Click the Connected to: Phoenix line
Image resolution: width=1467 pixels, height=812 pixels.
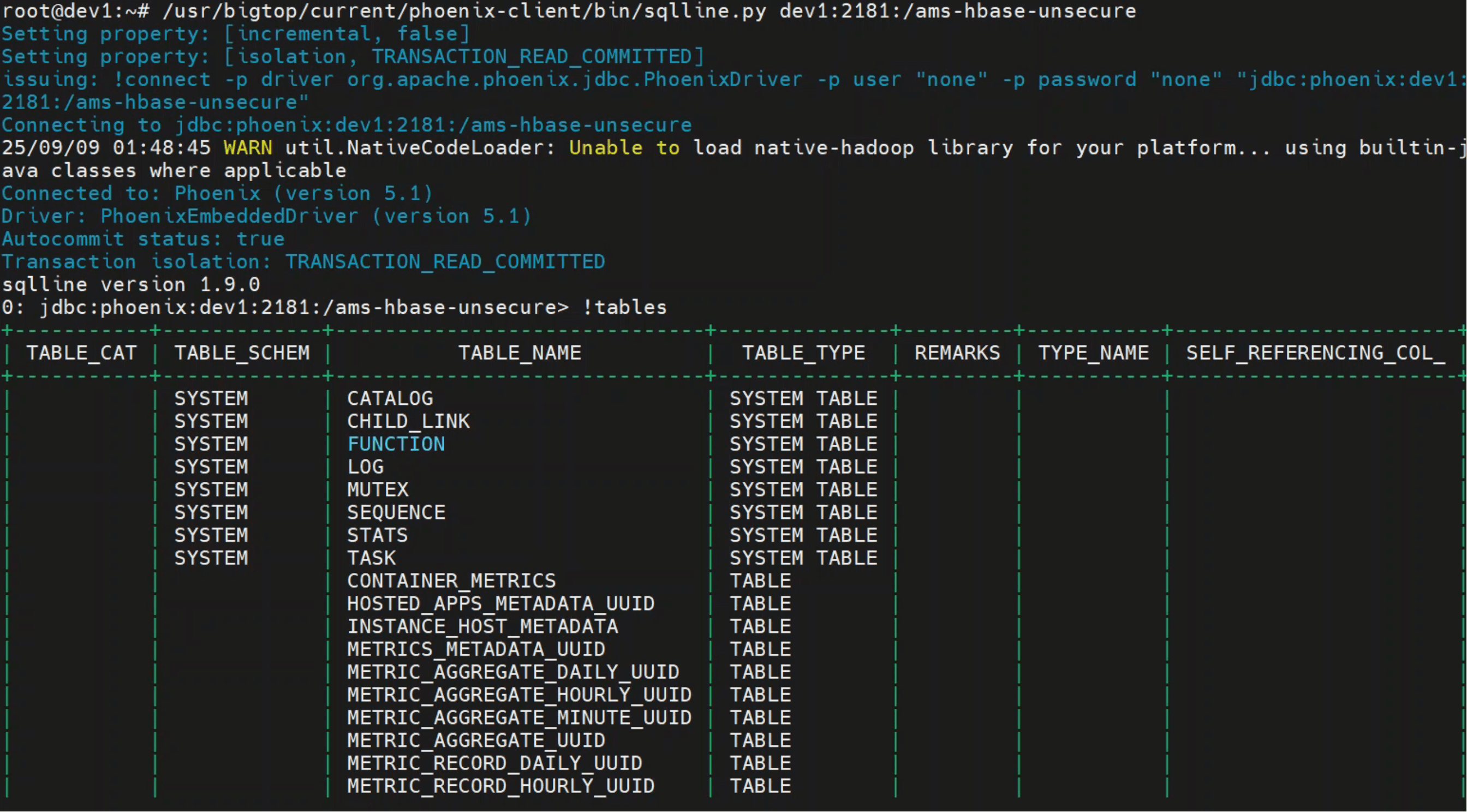[218, 194]
